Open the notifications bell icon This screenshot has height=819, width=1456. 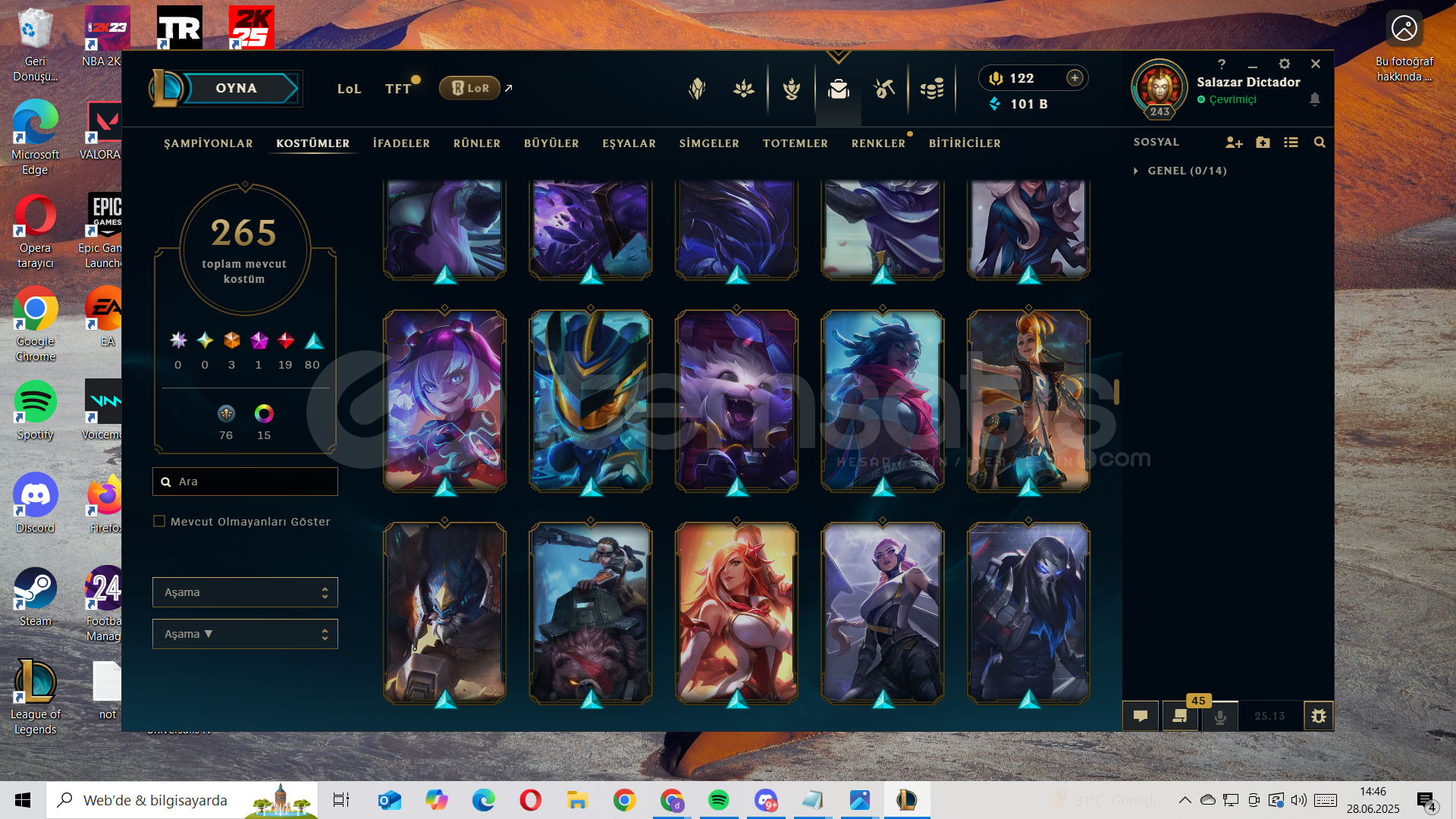[x=1315, y=99]
